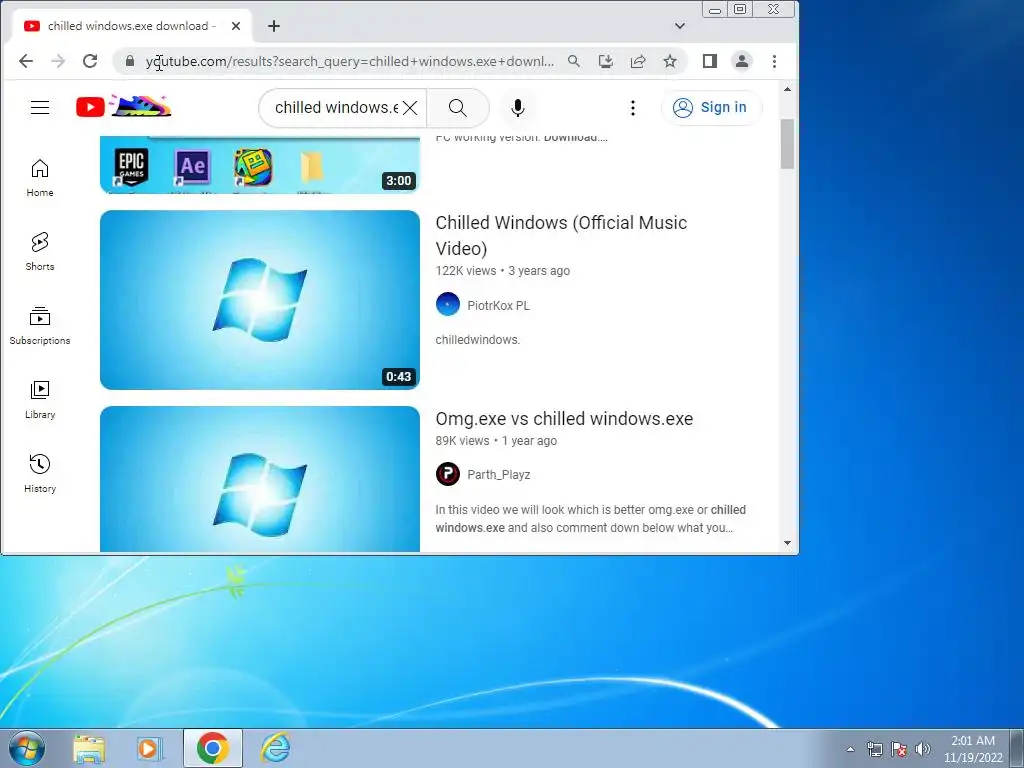Start voice search with microphone icon
1024x768 pixels.
(518, 108)
